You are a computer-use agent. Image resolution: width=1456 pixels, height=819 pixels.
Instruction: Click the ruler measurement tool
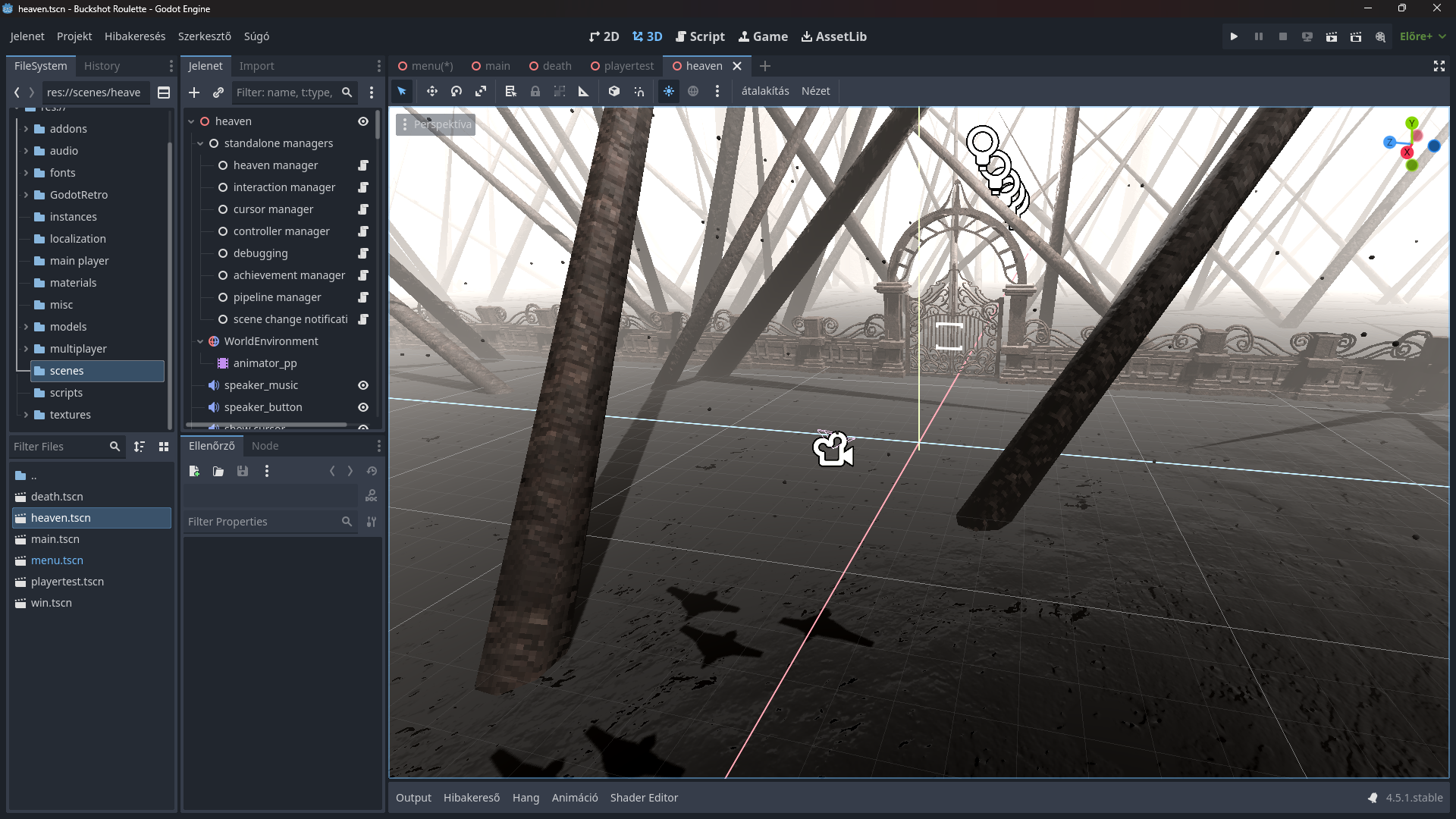click(584, 91)
